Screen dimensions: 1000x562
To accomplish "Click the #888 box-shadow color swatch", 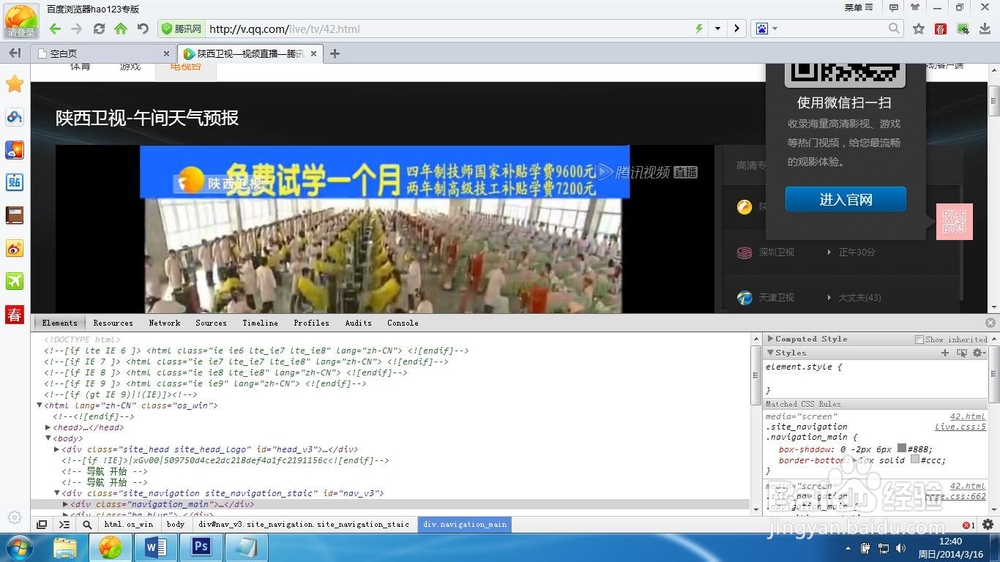I will coord(902,448).
